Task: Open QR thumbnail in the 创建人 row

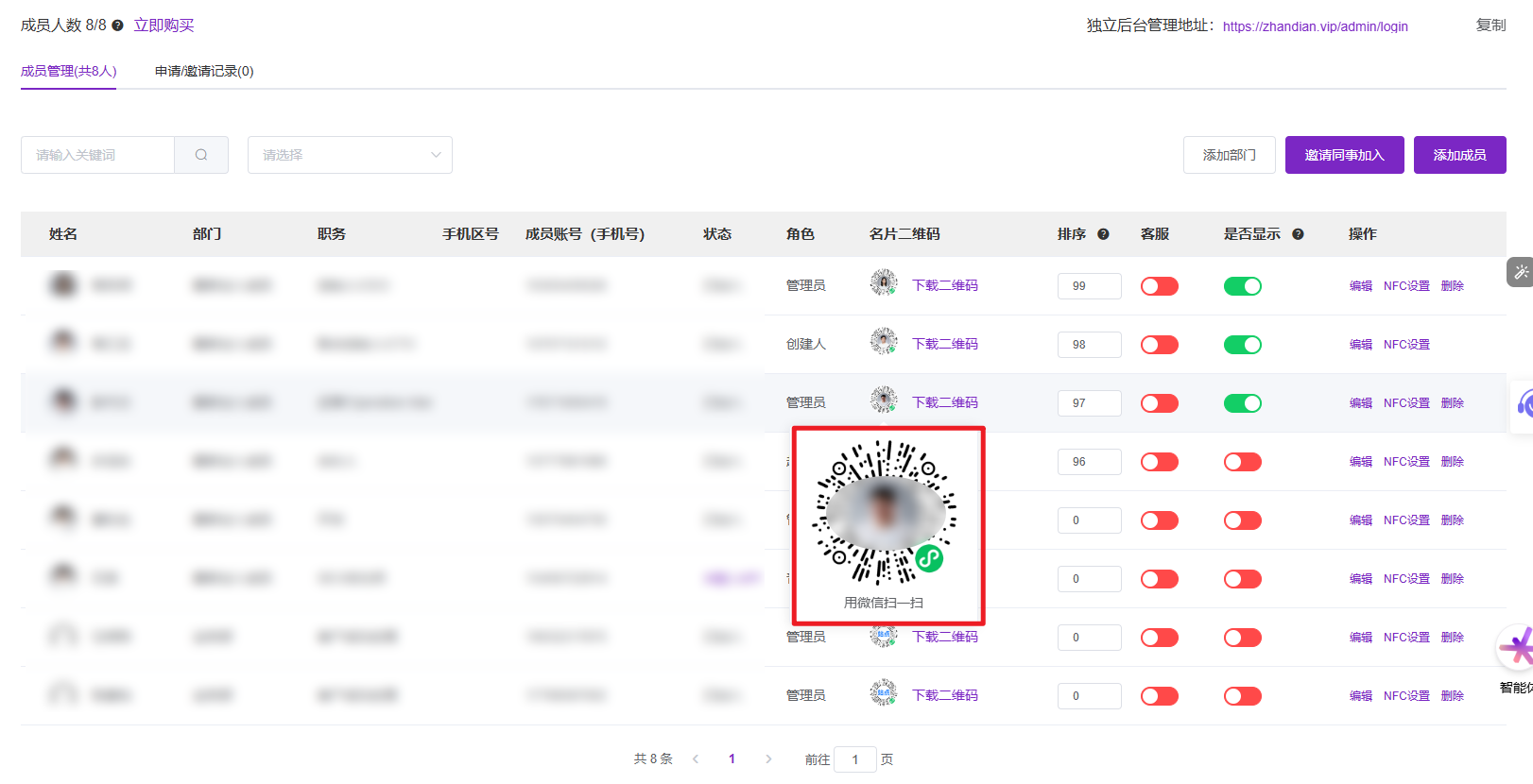Action: 884,341
